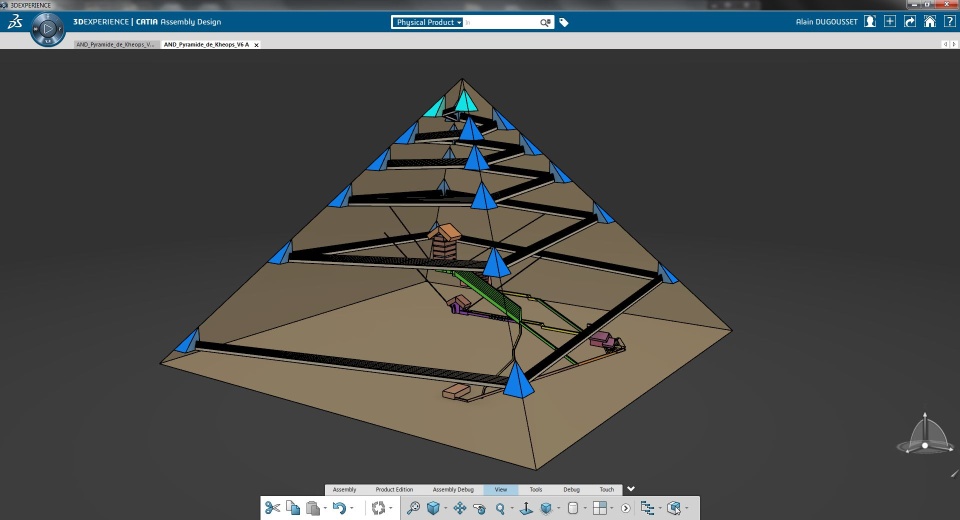Click the search text input field

coord(501,22)
